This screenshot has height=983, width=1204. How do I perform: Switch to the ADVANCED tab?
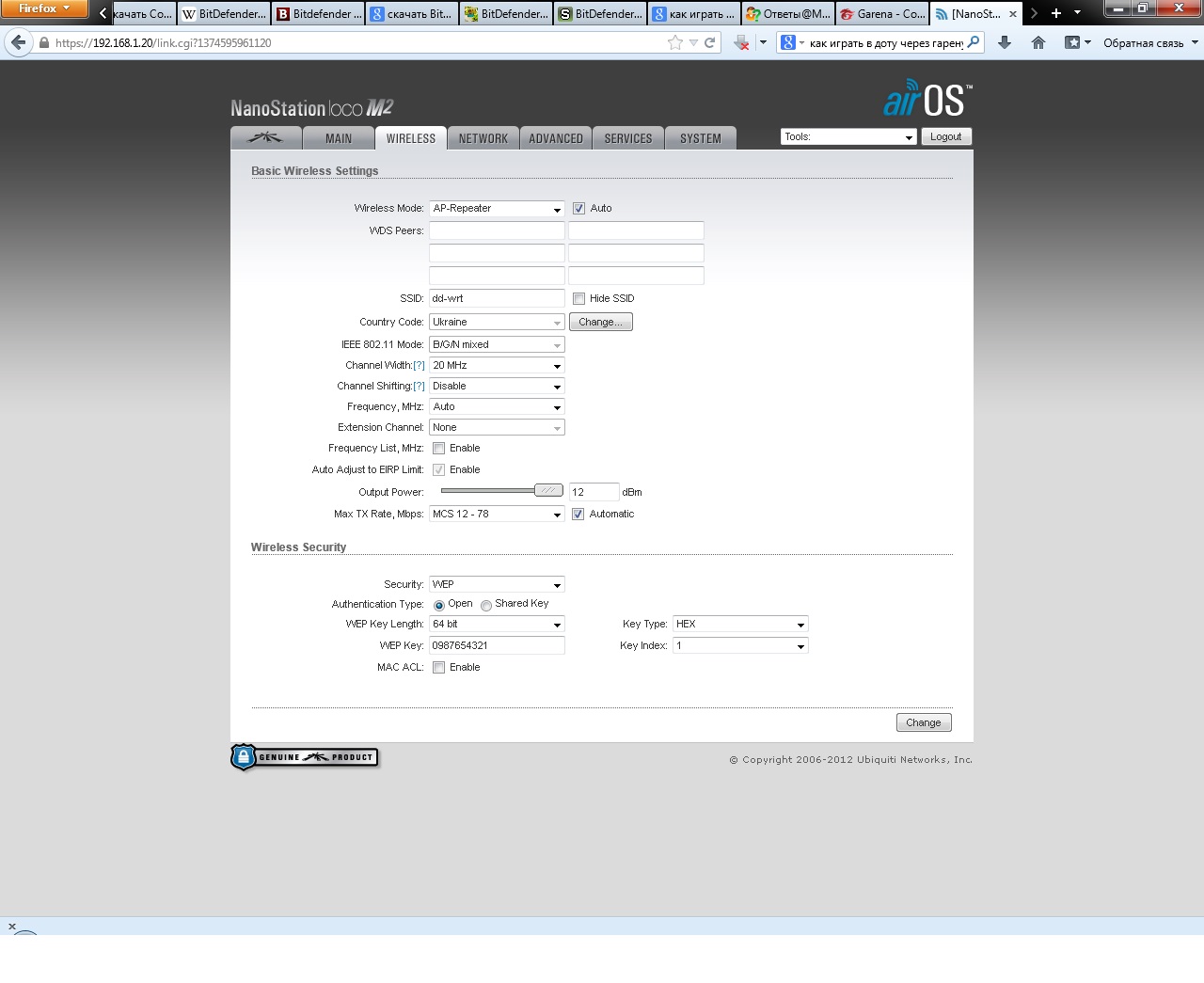556,138
